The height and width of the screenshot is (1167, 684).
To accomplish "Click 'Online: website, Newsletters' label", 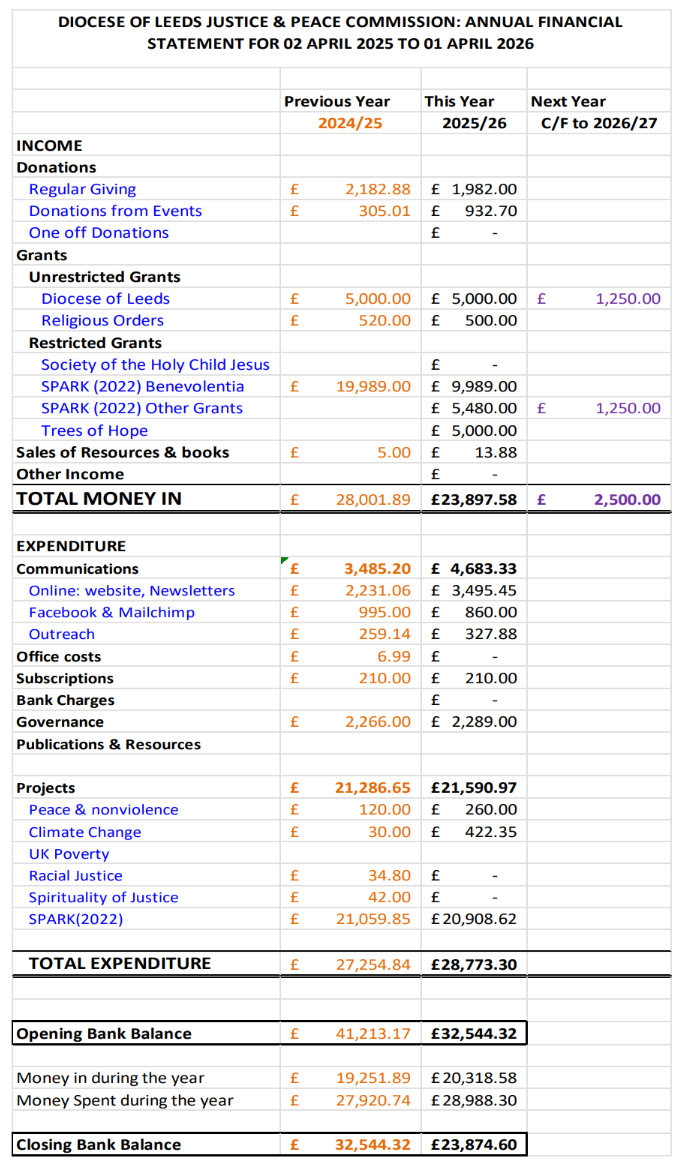I will (132, 590).
